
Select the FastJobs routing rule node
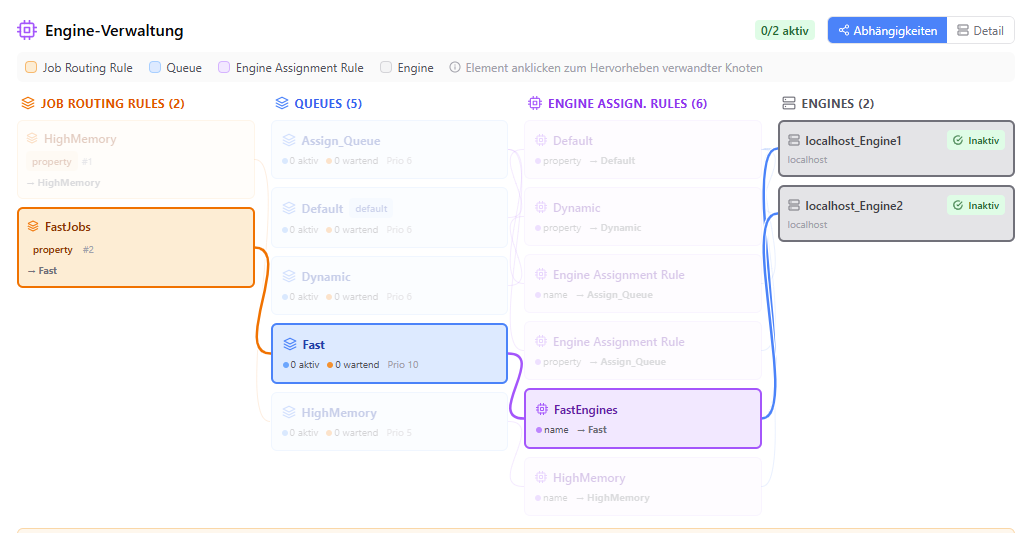click(136, 248)
